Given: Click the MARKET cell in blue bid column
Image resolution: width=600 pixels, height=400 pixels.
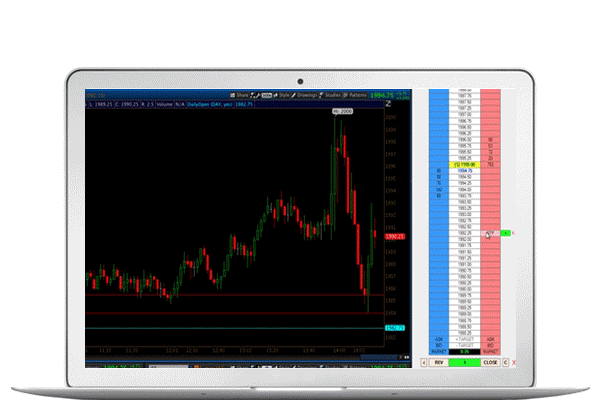Looking at the screenshot, I should [439, 350].
